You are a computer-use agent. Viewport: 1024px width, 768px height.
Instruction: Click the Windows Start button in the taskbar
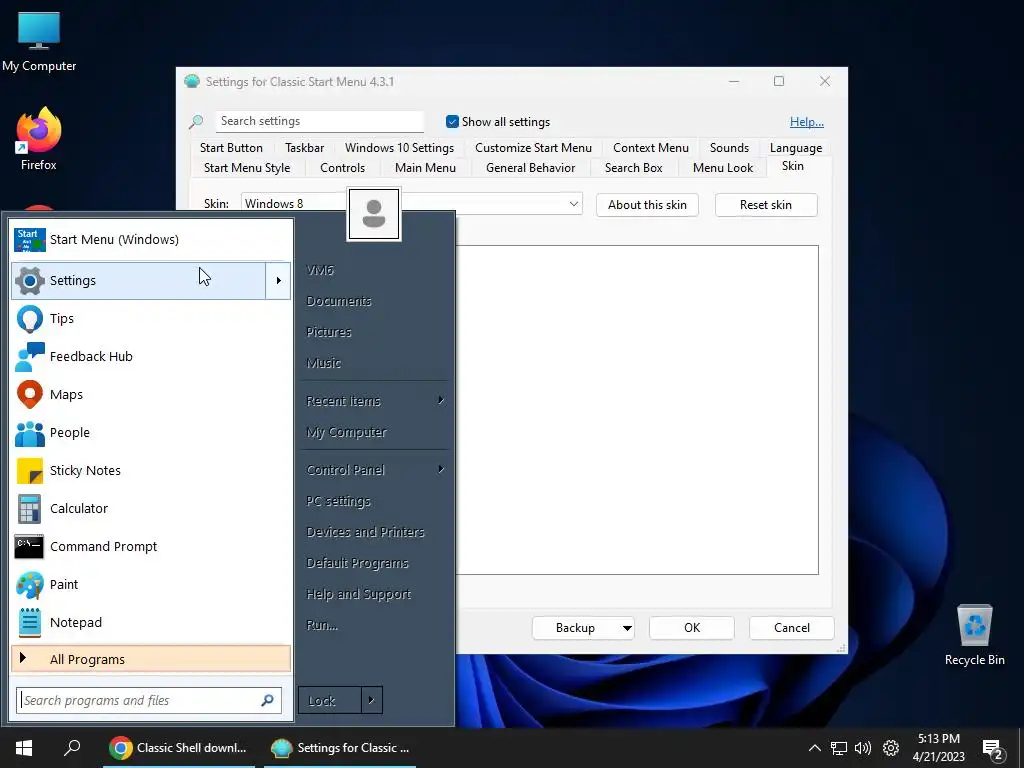[24, 748]
